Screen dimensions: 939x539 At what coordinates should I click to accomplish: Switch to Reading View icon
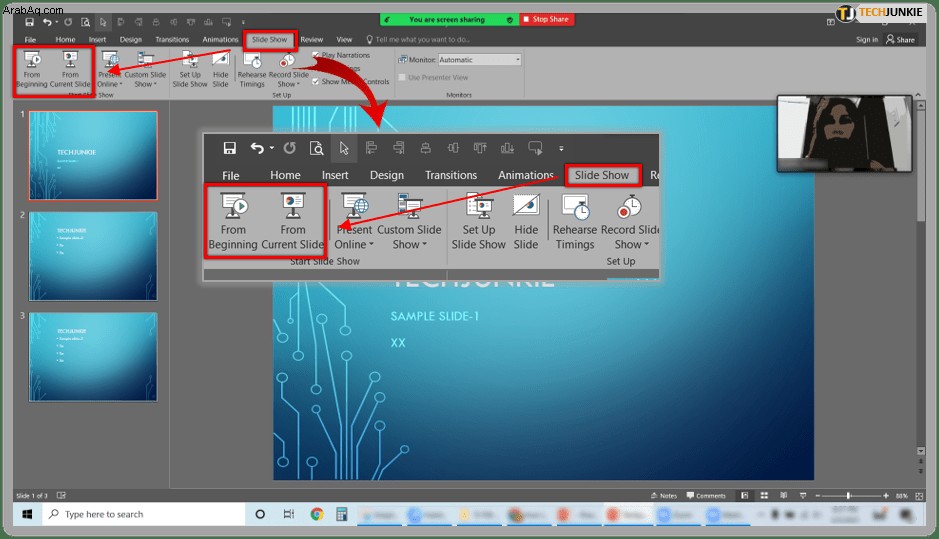click(784, 496)
